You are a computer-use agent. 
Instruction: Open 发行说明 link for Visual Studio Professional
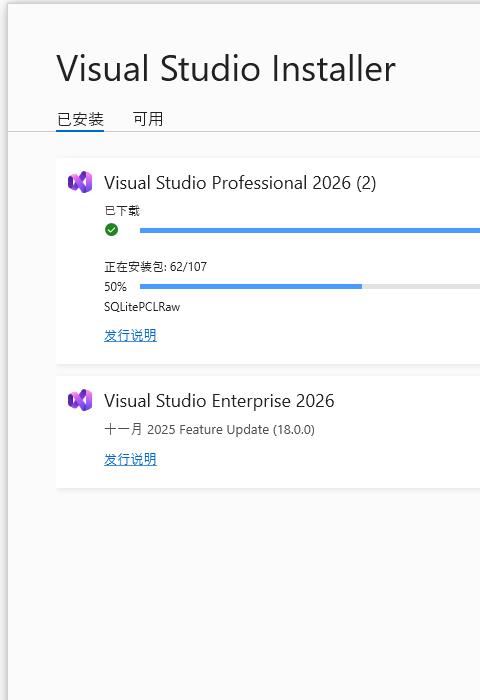[x=130, y=335]
